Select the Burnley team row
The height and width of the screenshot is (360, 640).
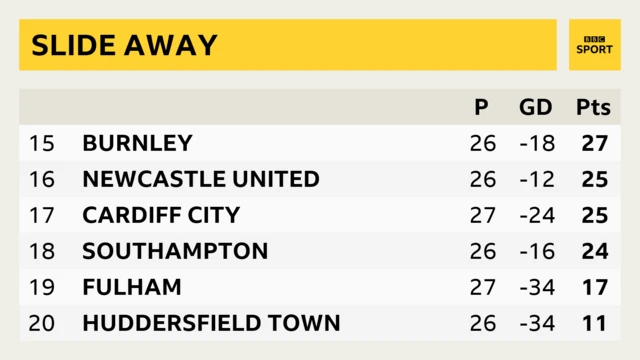click(320, 143)
